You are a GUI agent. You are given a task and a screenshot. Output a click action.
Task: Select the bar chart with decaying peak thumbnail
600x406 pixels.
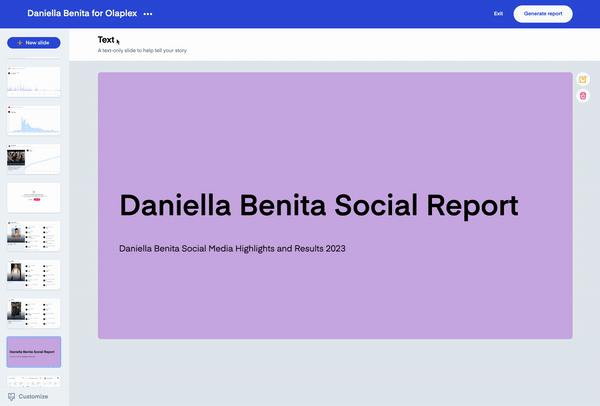34,120
